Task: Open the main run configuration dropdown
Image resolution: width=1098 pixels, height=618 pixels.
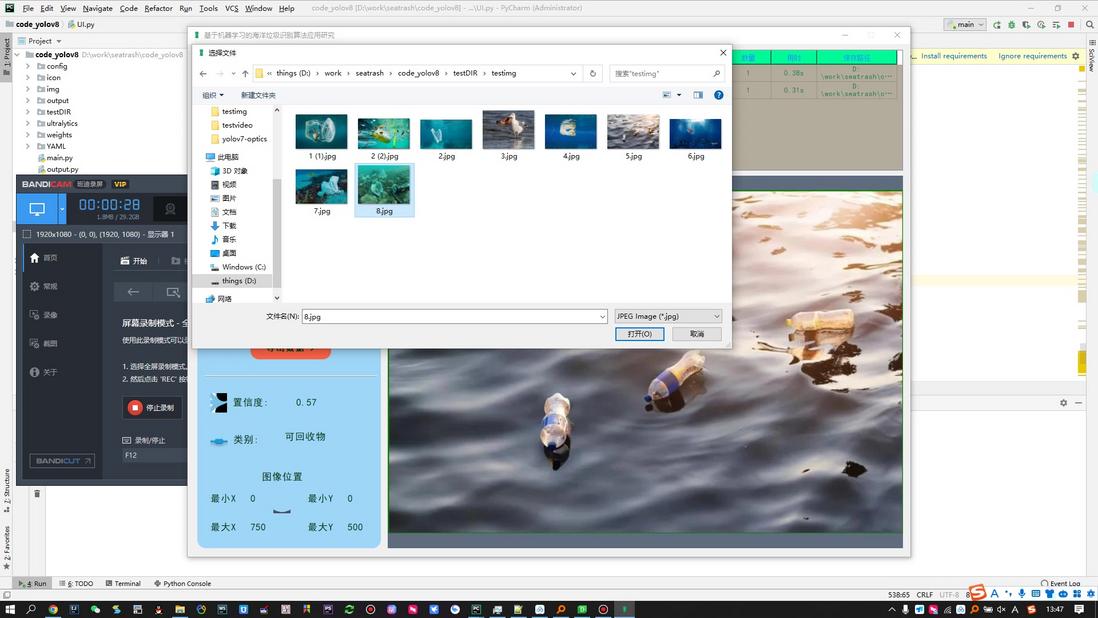Action: click(x=965, y=24)
